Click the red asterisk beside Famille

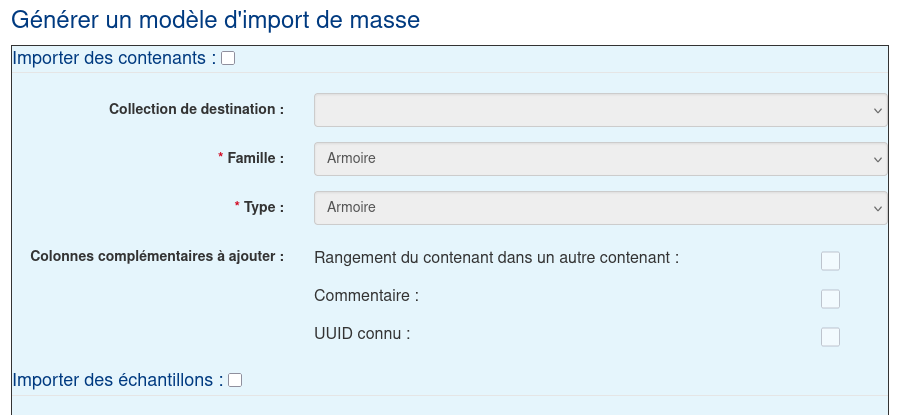click(221, 158)
